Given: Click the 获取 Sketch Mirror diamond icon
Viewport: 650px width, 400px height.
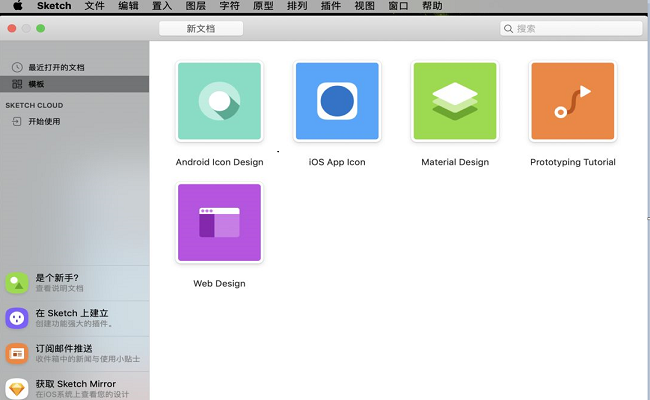Looking at the screenshot, I should pos(17,388).
